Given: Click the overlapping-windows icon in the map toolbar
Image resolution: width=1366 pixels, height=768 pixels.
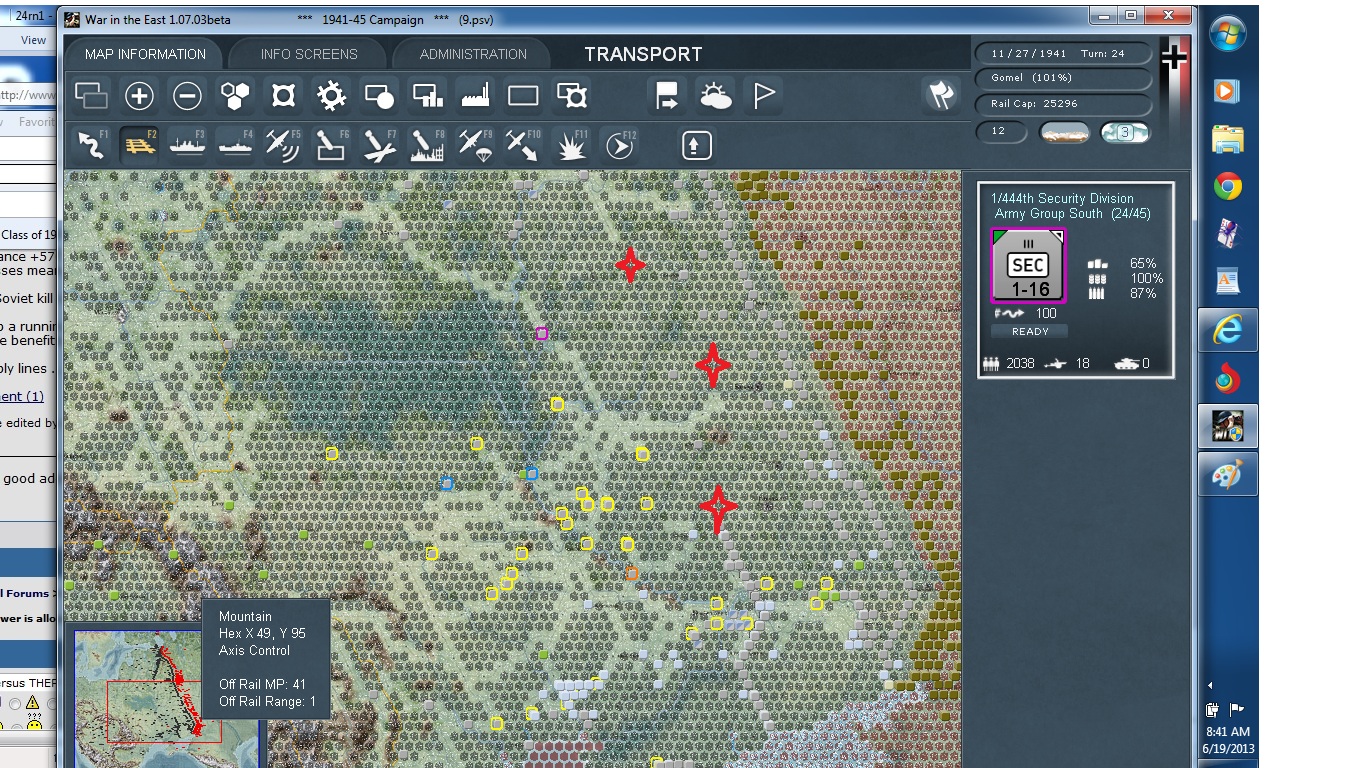Looking at the screenshot, I should pyautogui.click(x=91, y=95).
